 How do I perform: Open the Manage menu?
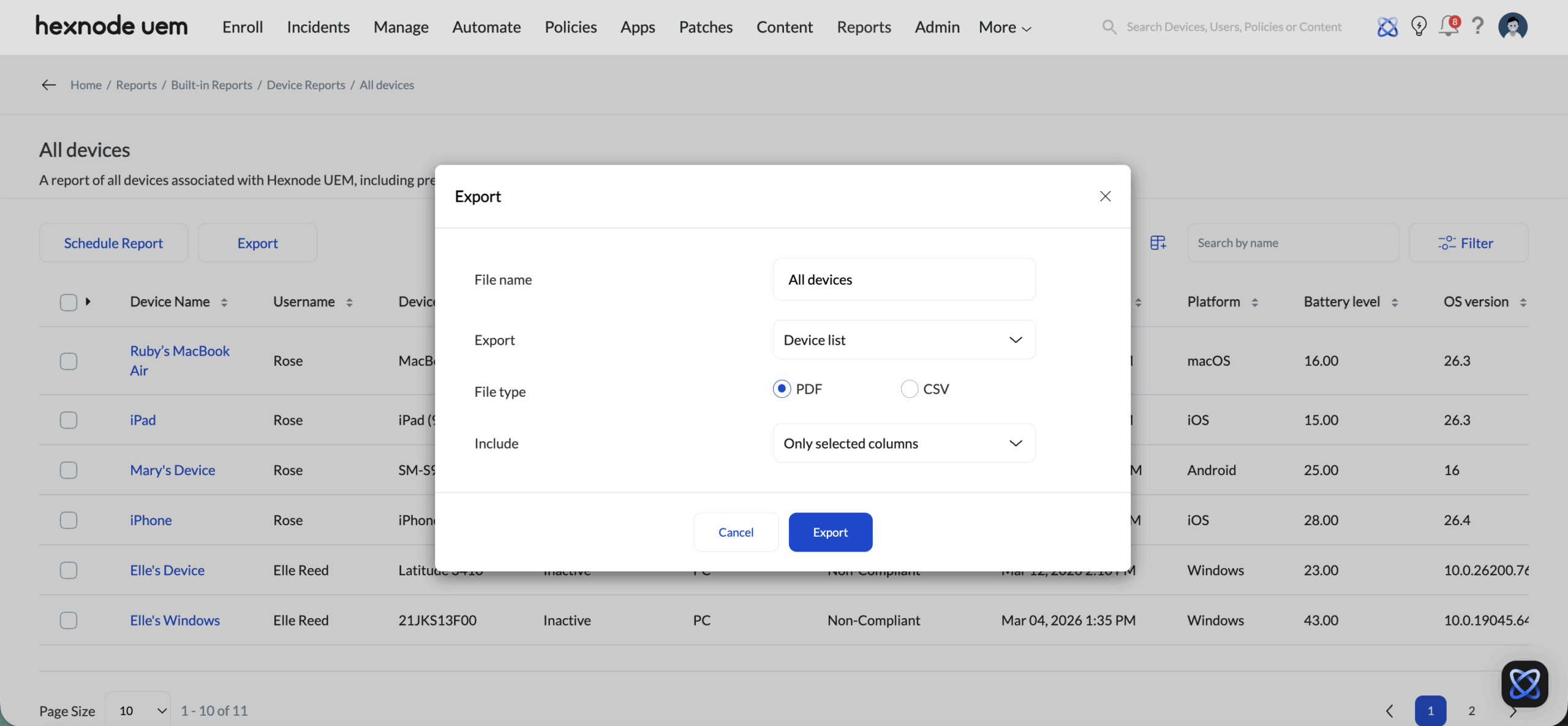pos(401,27)
